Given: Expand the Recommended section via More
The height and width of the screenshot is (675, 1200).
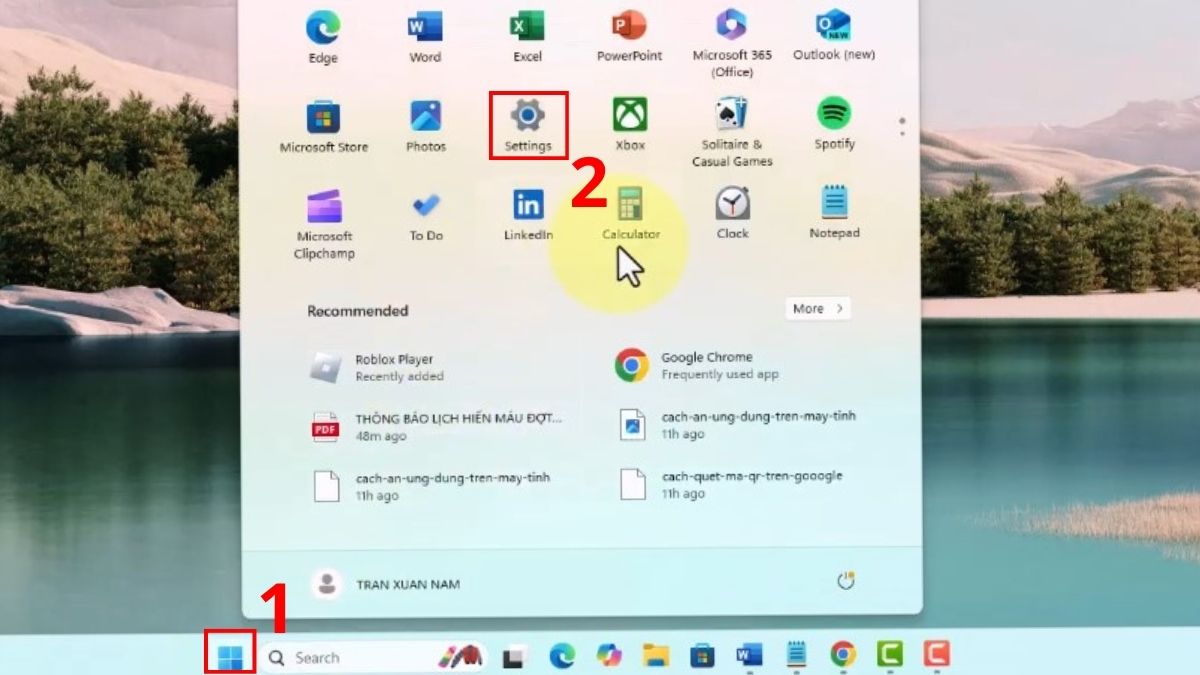Looking at the screenshot, I should pyautogui.click(x=816, y=309).
